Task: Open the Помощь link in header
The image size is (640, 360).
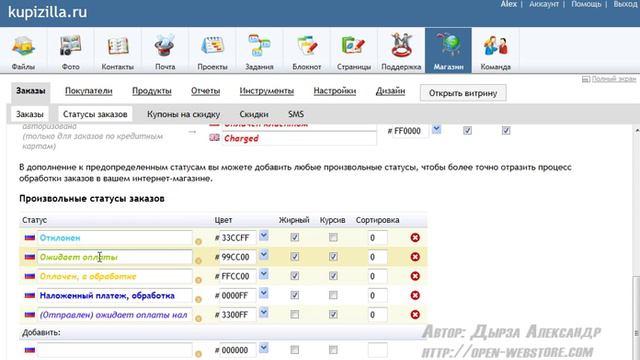Action: point(586,4)
